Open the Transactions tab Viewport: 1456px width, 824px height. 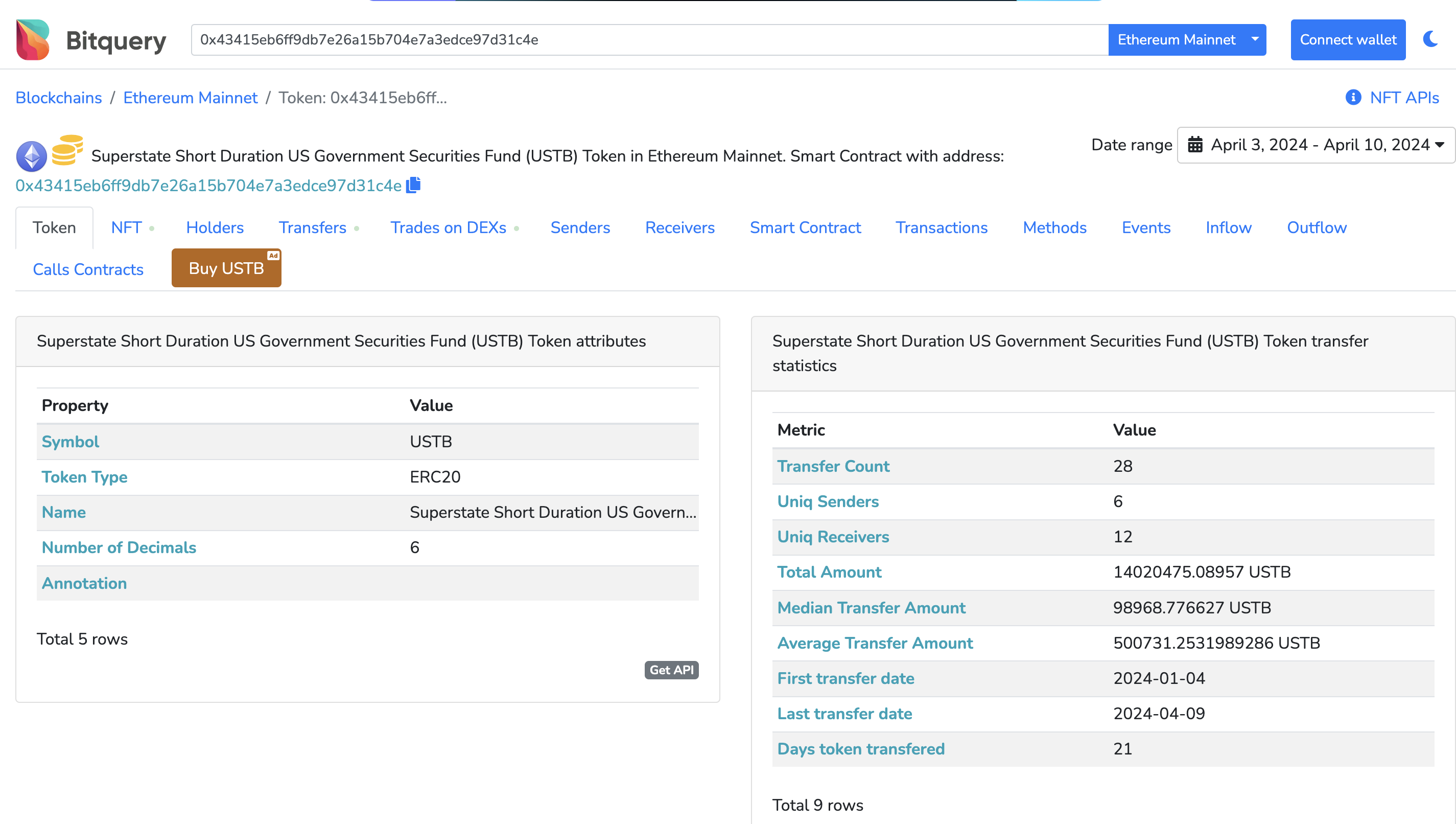point(942,227)
